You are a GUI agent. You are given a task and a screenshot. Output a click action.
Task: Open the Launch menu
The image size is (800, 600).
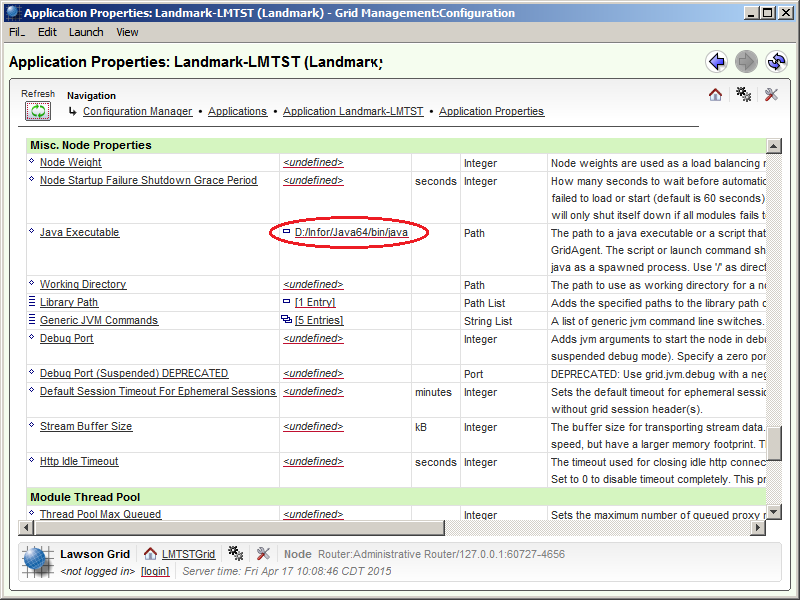pos(86,32)
